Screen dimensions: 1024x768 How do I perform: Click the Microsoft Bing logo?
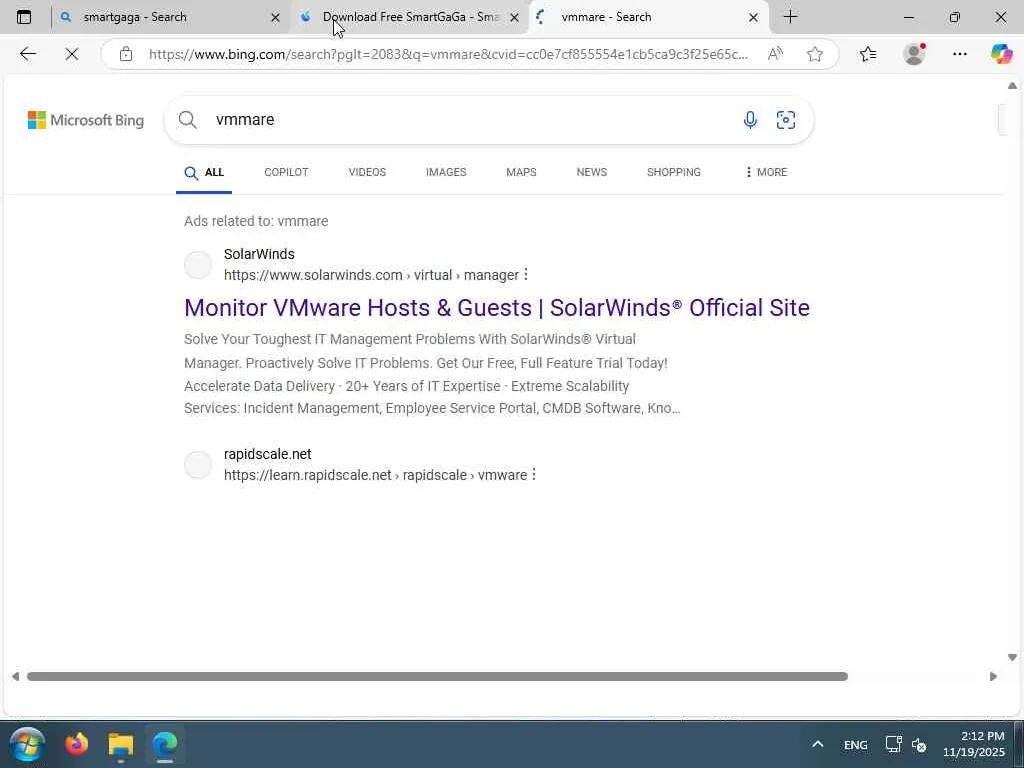[86, 120]
